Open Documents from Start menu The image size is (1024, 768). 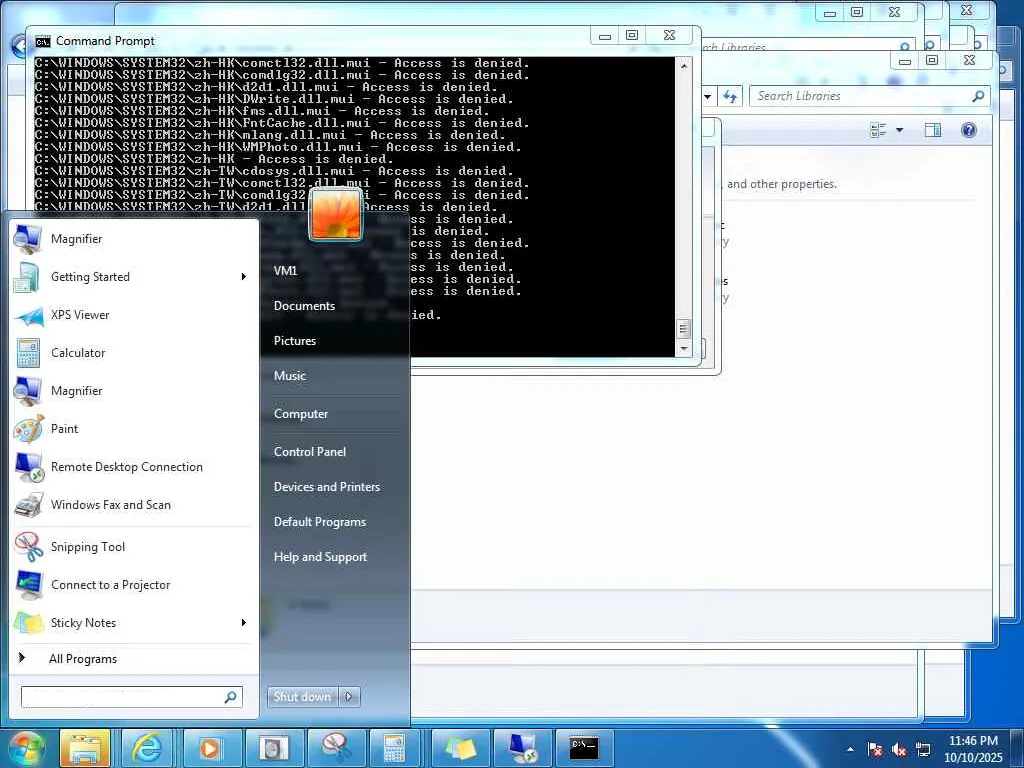pos(304,306)
